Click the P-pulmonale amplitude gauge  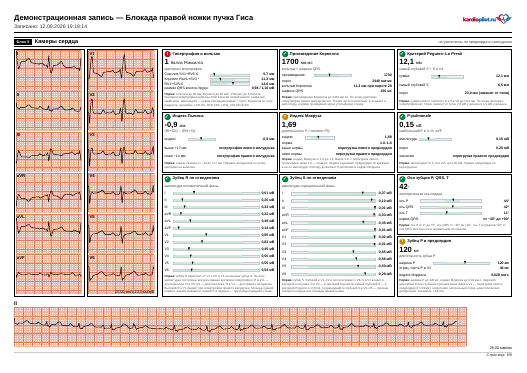point(435,139)
